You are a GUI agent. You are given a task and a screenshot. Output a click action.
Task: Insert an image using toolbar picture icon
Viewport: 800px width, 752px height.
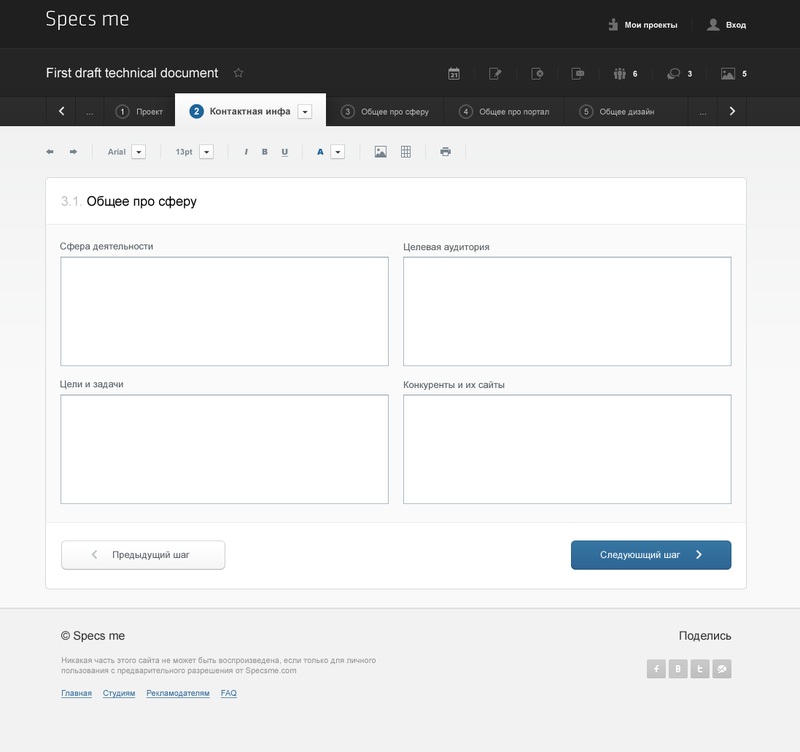[381, 152]
